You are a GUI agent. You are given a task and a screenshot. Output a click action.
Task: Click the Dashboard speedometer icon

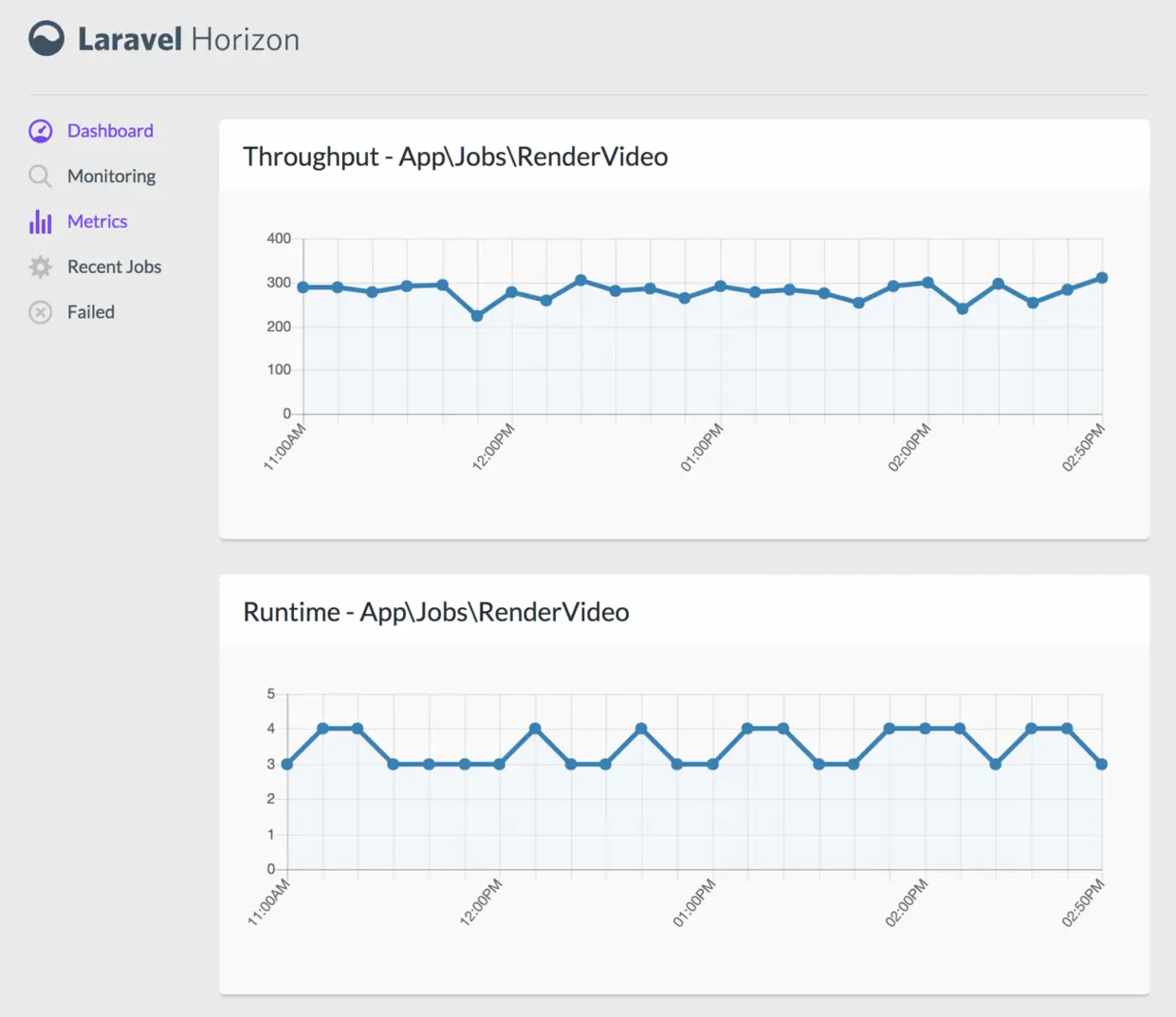pyautogui.click(x=41, y=131)
